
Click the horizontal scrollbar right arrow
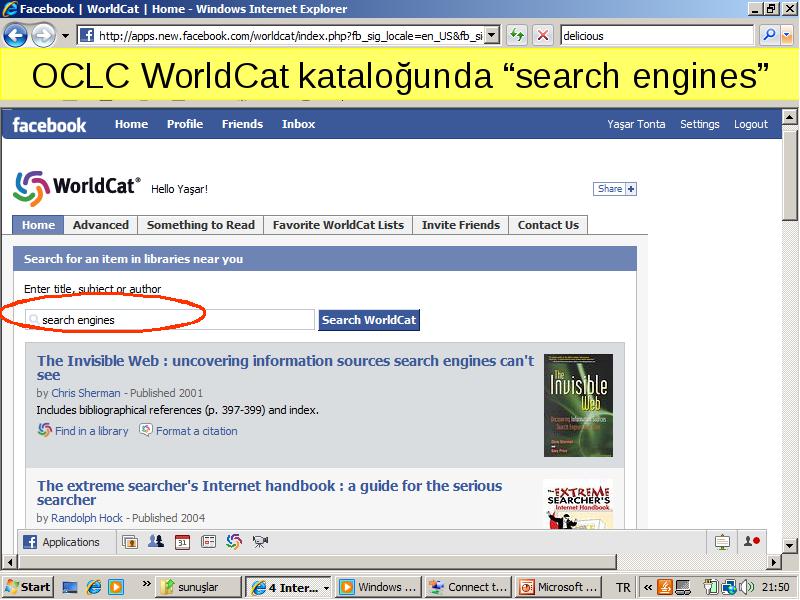click(x=773, y=562)
